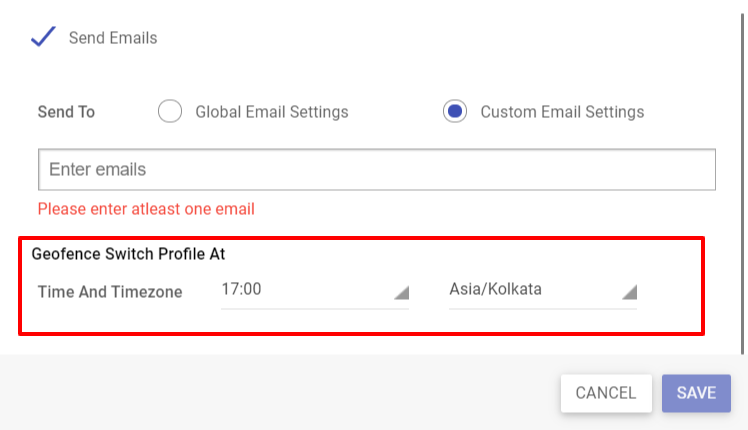Click the arrow icon beside 17:00
The image size is (748, 430).
click(402, 293)
